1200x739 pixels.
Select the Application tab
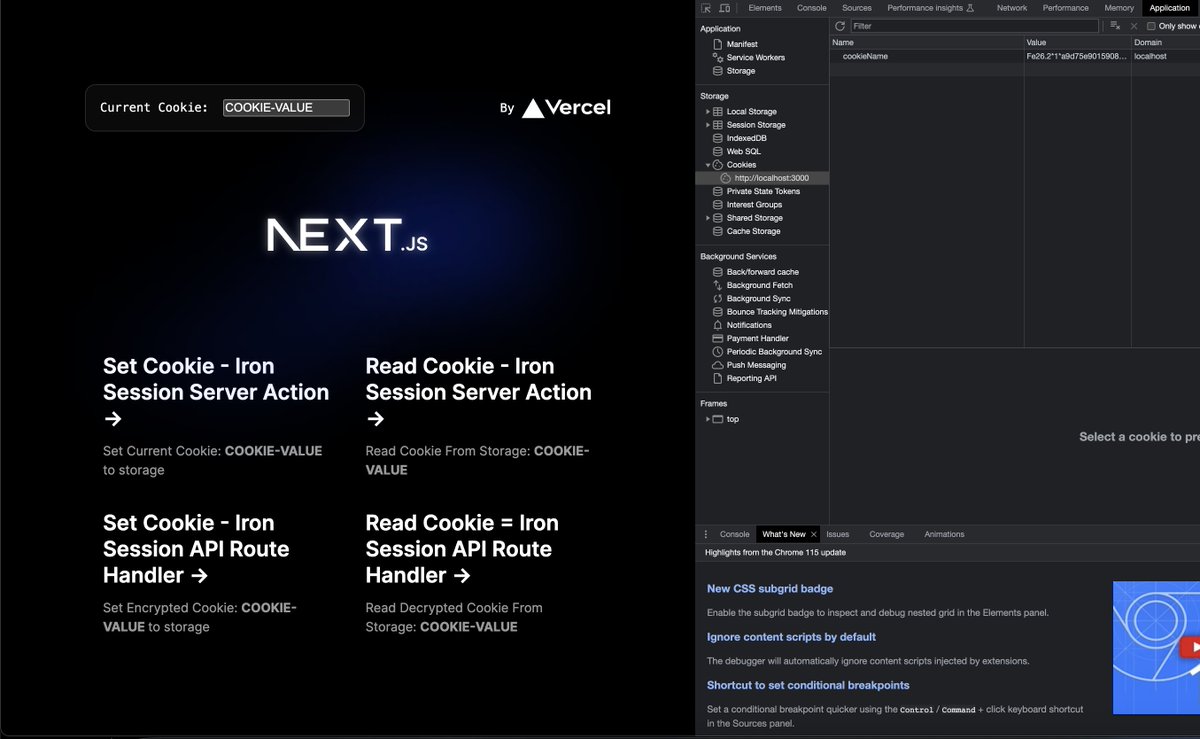tap(1170, 8)
